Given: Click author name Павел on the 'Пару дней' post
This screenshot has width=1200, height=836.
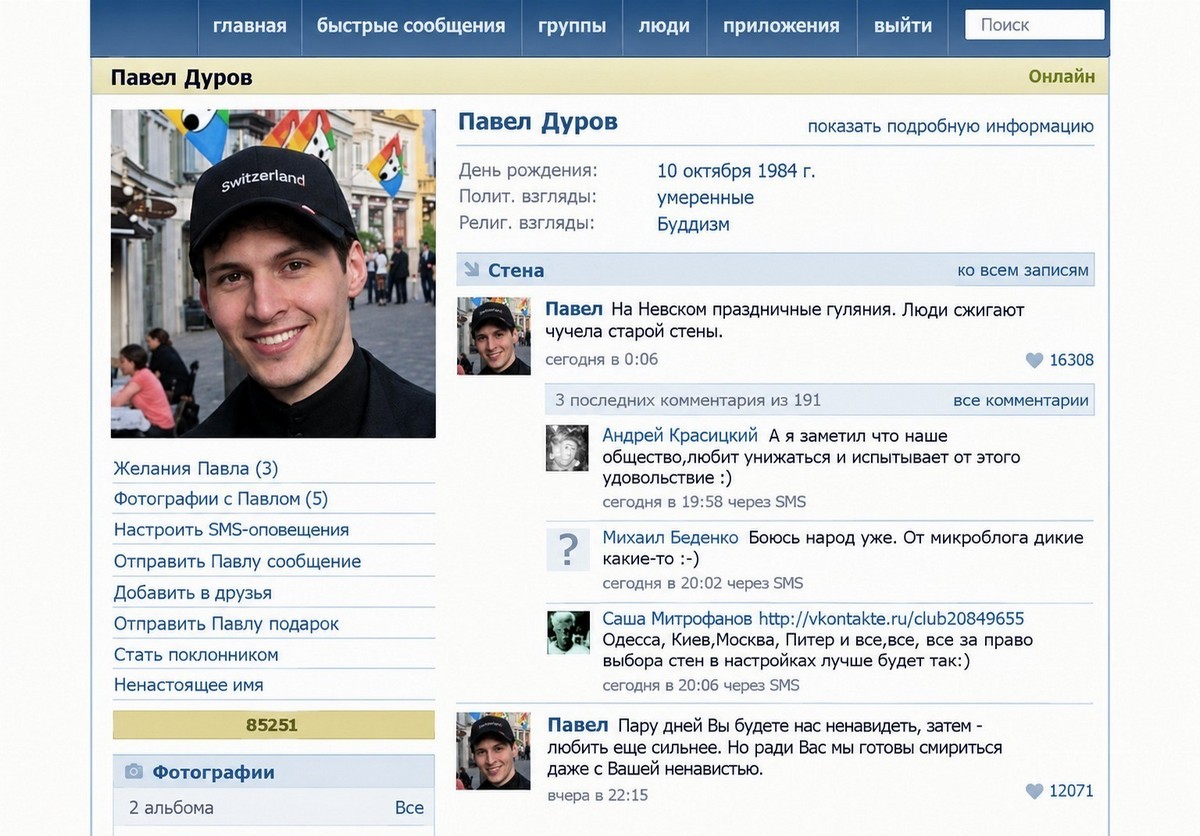Looking at the screenshot, I should point(577,725).
